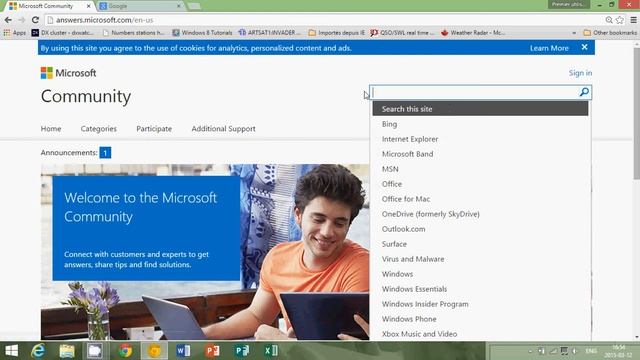640x360 pixels.
Task: Reload the page with refresh icon
Action: (35, 20)
